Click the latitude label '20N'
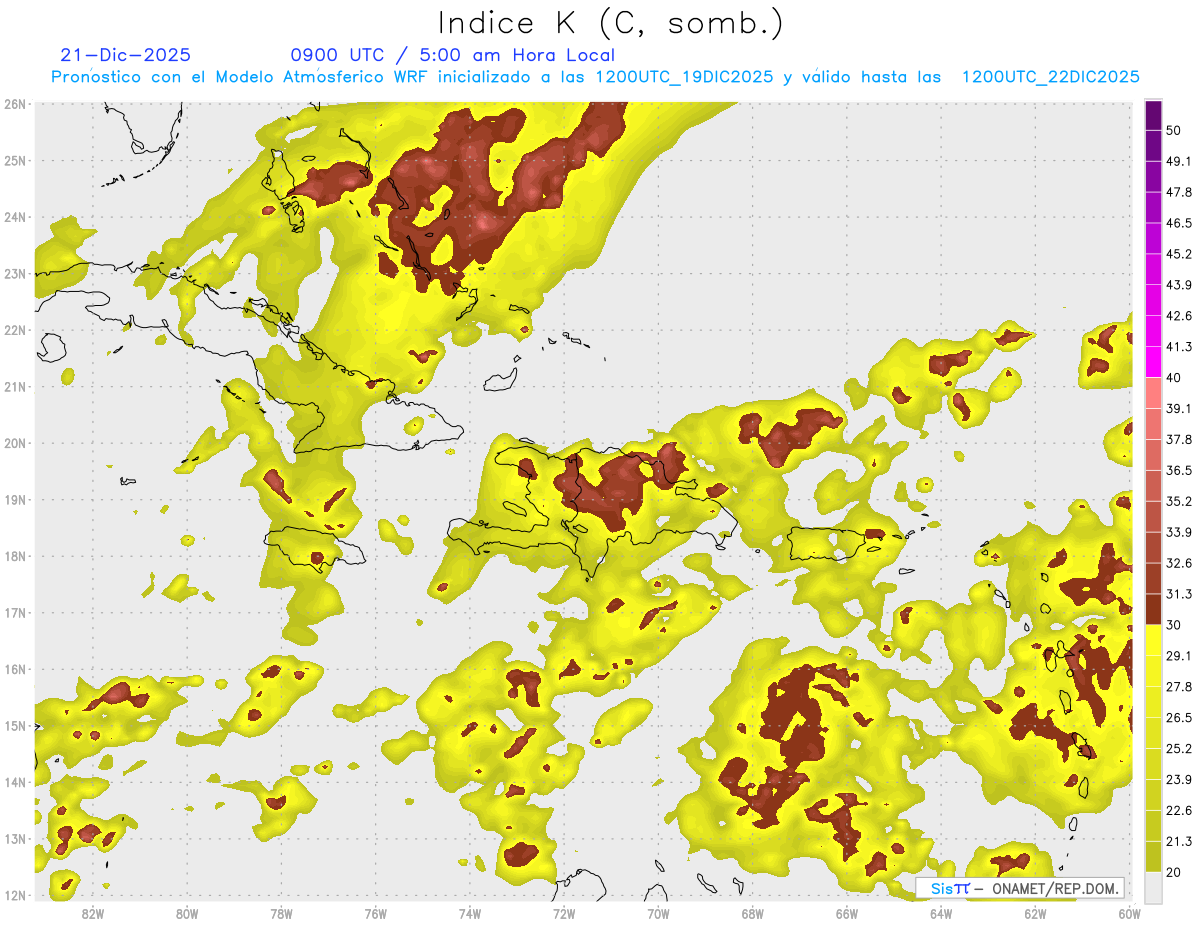 click(14, 443)
